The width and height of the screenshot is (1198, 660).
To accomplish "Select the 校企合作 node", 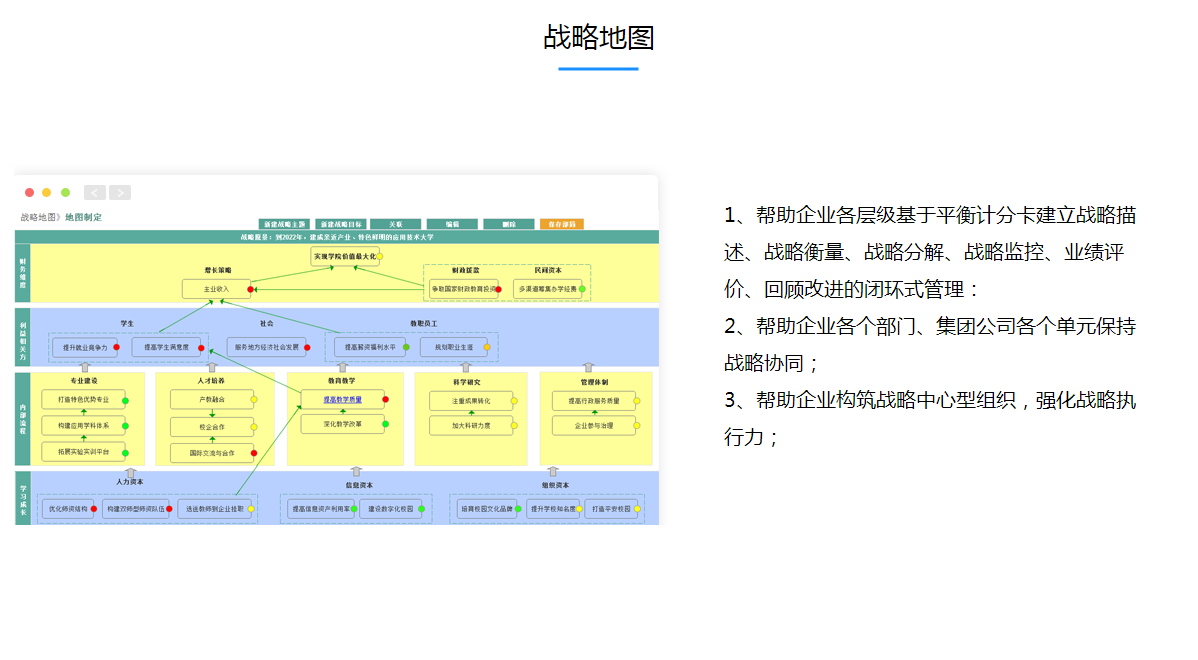I will tap(212, 427).
